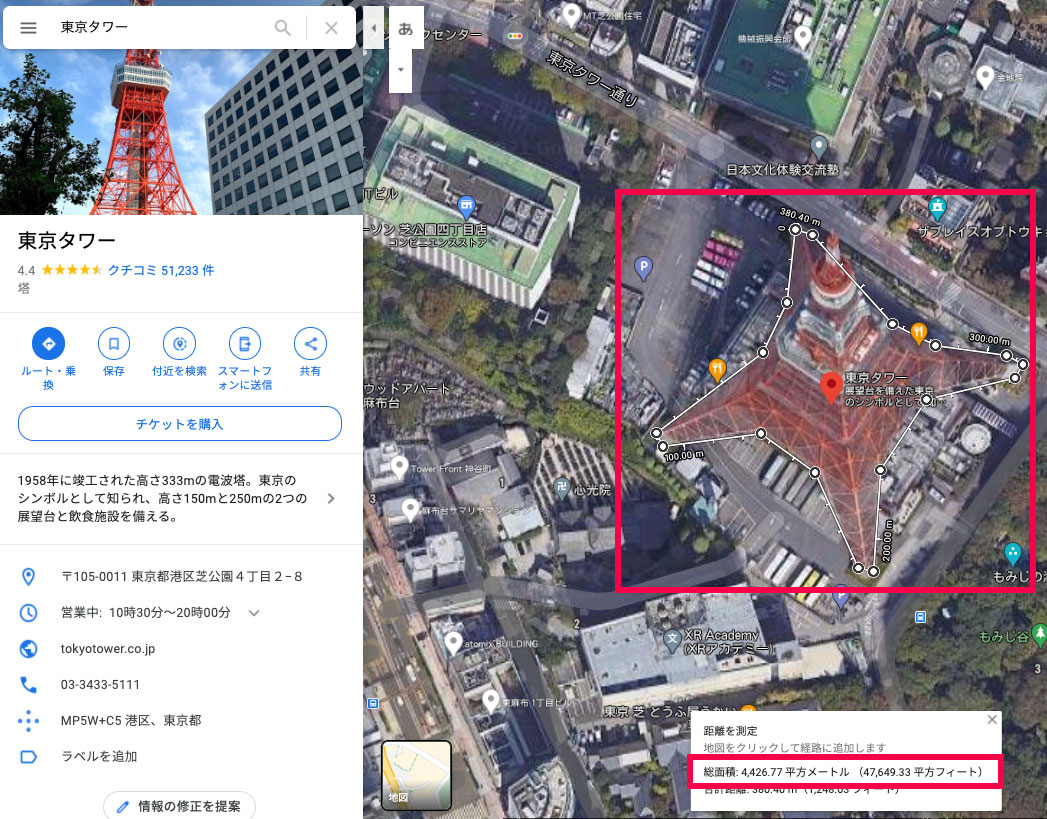Screen dimensions: 1047x819
Task: Click ラベルを追加 add label
Action: pos(99,757)
